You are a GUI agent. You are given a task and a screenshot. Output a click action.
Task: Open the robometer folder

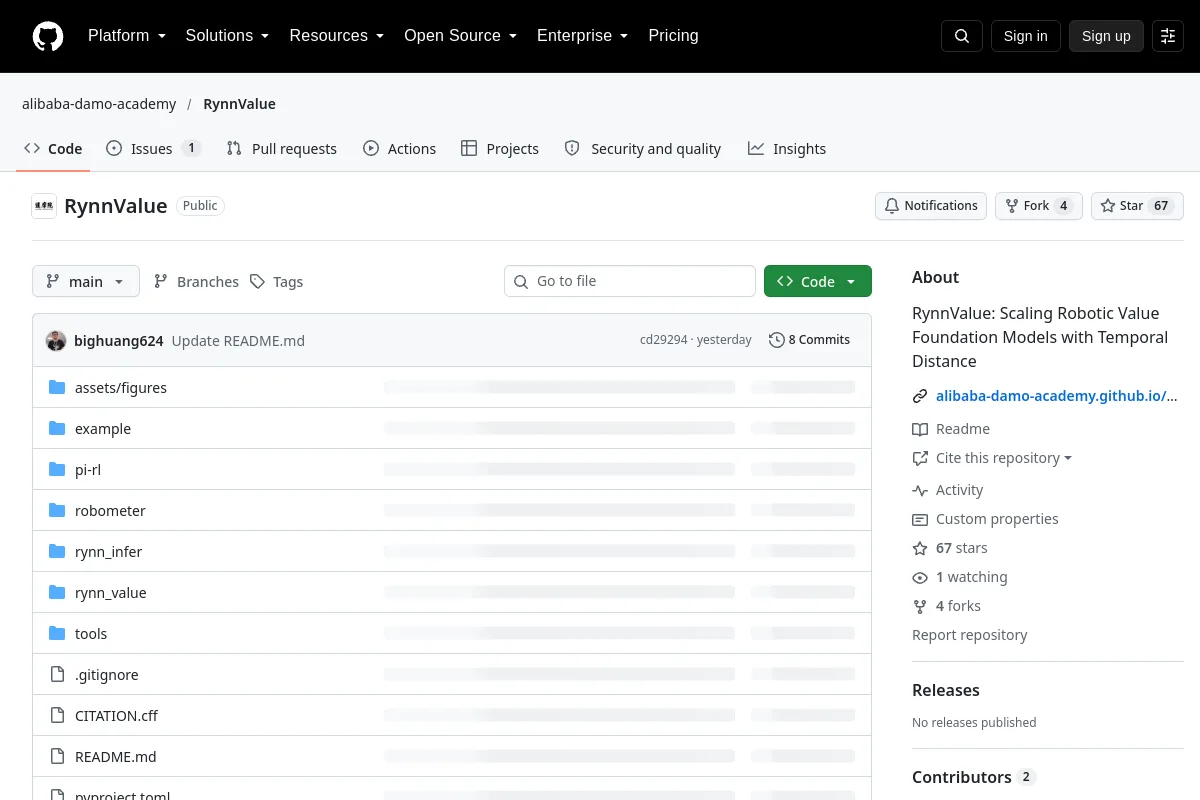tap(110, 511)
